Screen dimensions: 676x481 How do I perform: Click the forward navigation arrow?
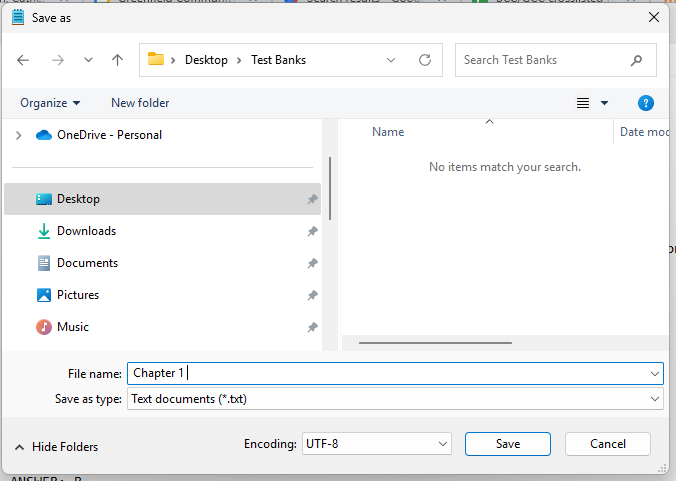[57, 60]
